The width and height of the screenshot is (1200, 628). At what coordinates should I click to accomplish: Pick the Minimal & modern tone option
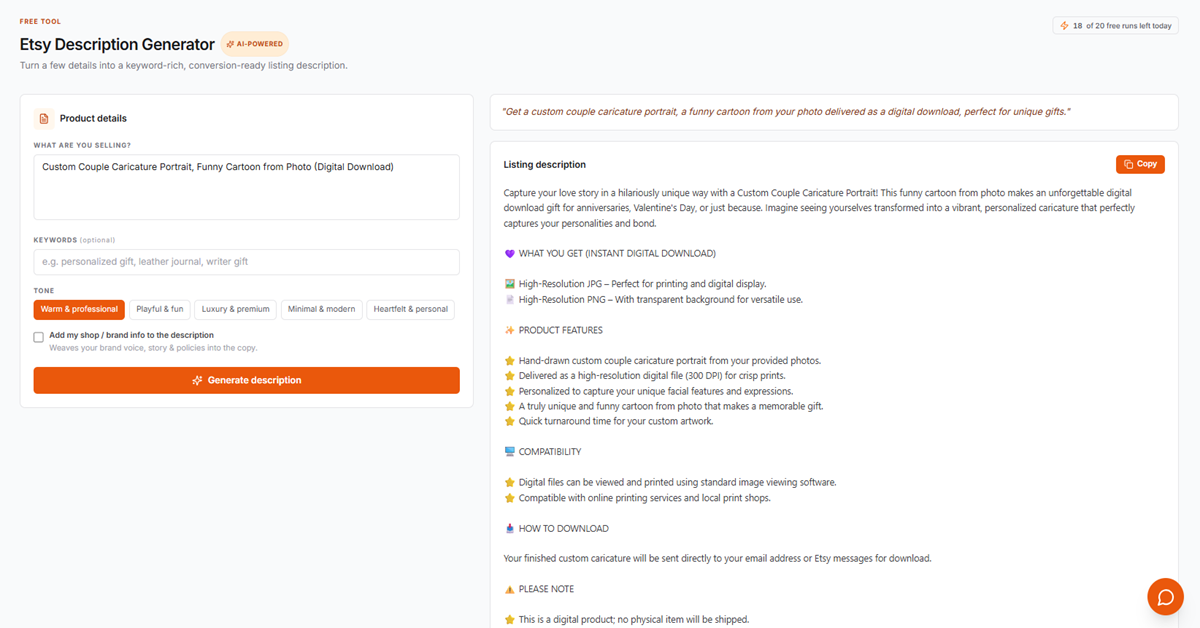321,309
